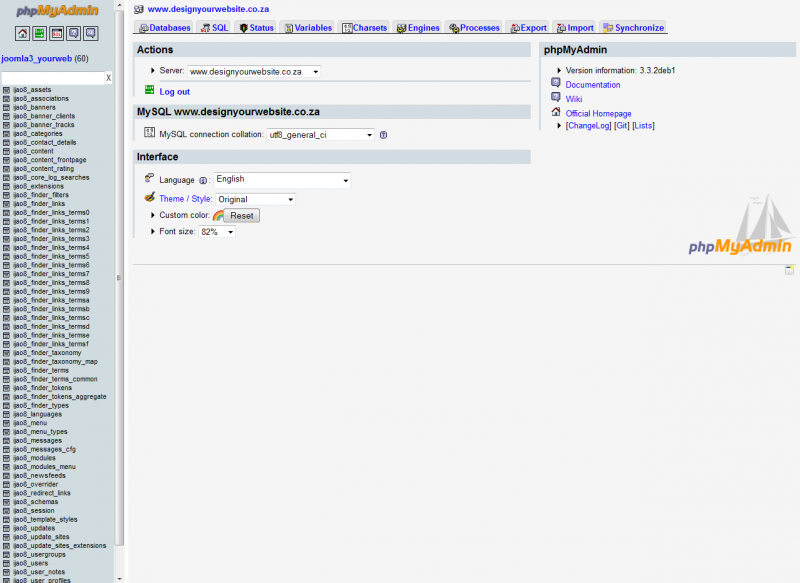Click the table filter input field
The image size is (800, 583).
tap(53, 78)
